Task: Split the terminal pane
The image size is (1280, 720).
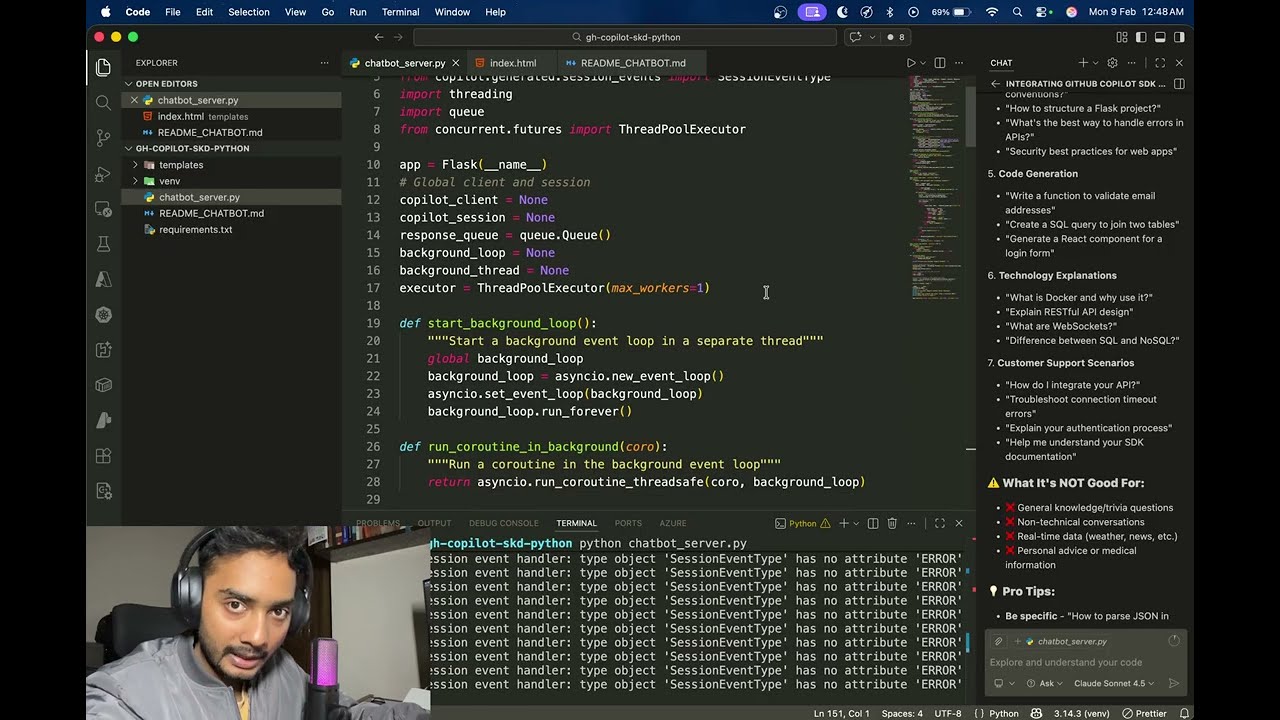Action: coord(873,523)
